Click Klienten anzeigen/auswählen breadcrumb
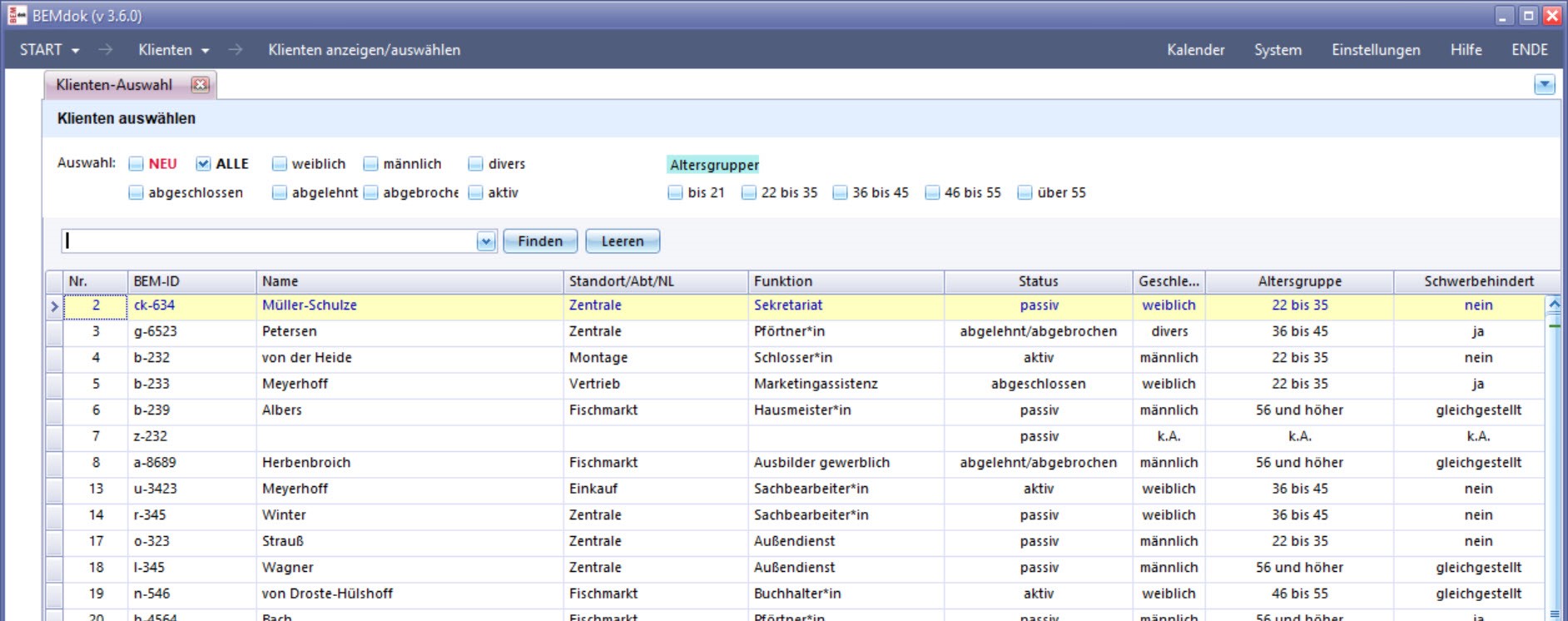This screenshot has height=621, width=1568. pyautogui.click(x=364, y=50)
